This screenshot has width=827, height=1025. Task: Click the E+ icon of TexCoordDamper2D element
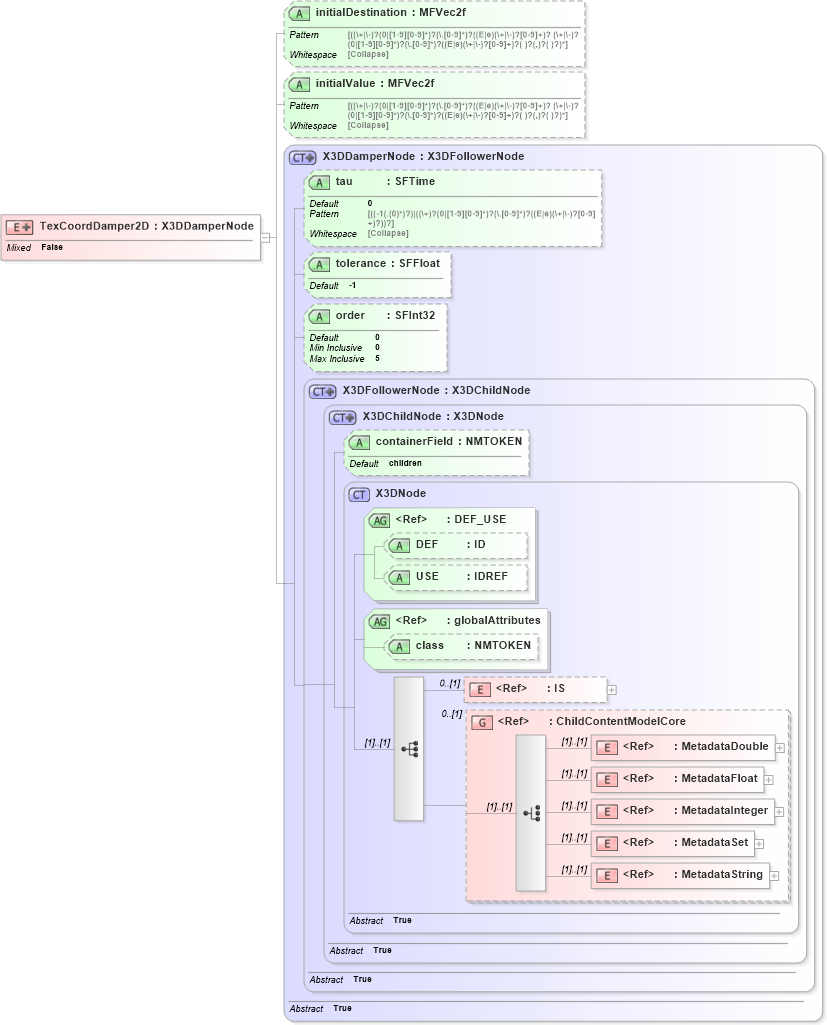coord(20,227)
